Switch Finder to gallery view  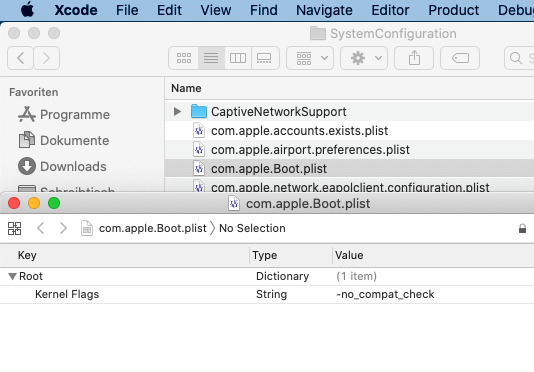pyautogui.click(x=265, y=58)
